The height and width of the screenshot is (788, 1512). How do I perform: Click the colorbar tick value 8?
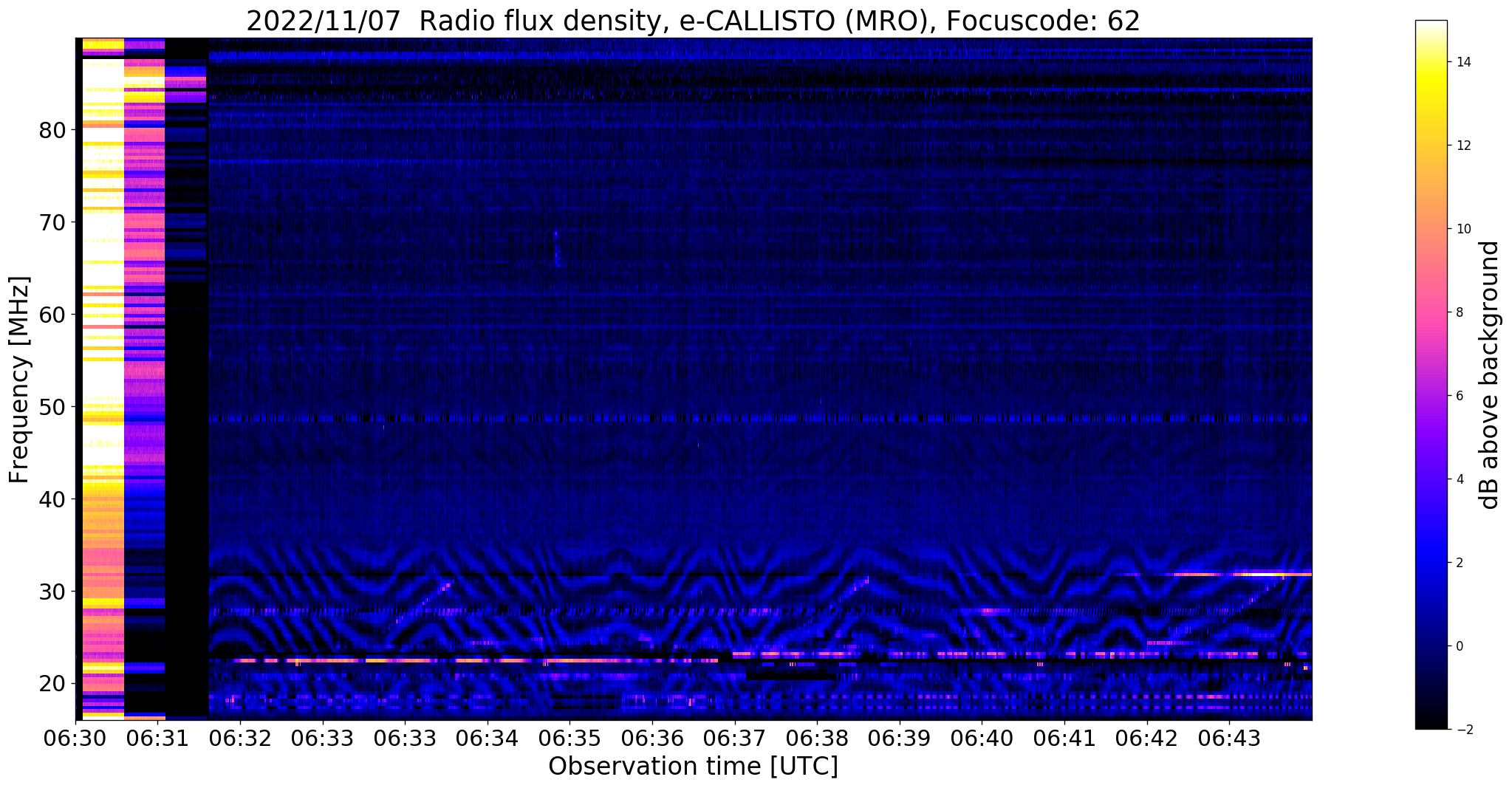[1460, 312]
